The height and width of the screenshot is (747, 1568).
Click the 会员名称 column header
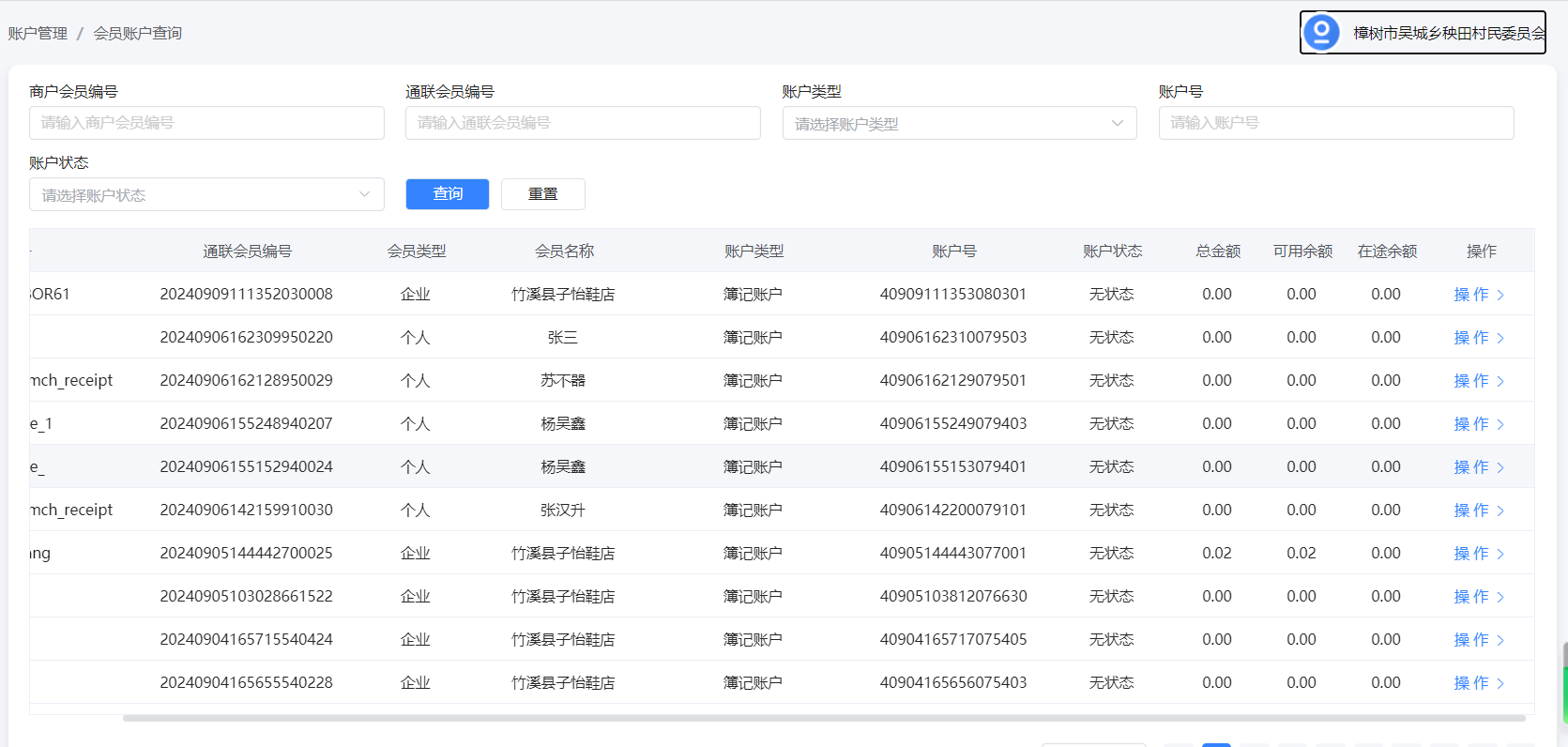(x=564, y=252)
